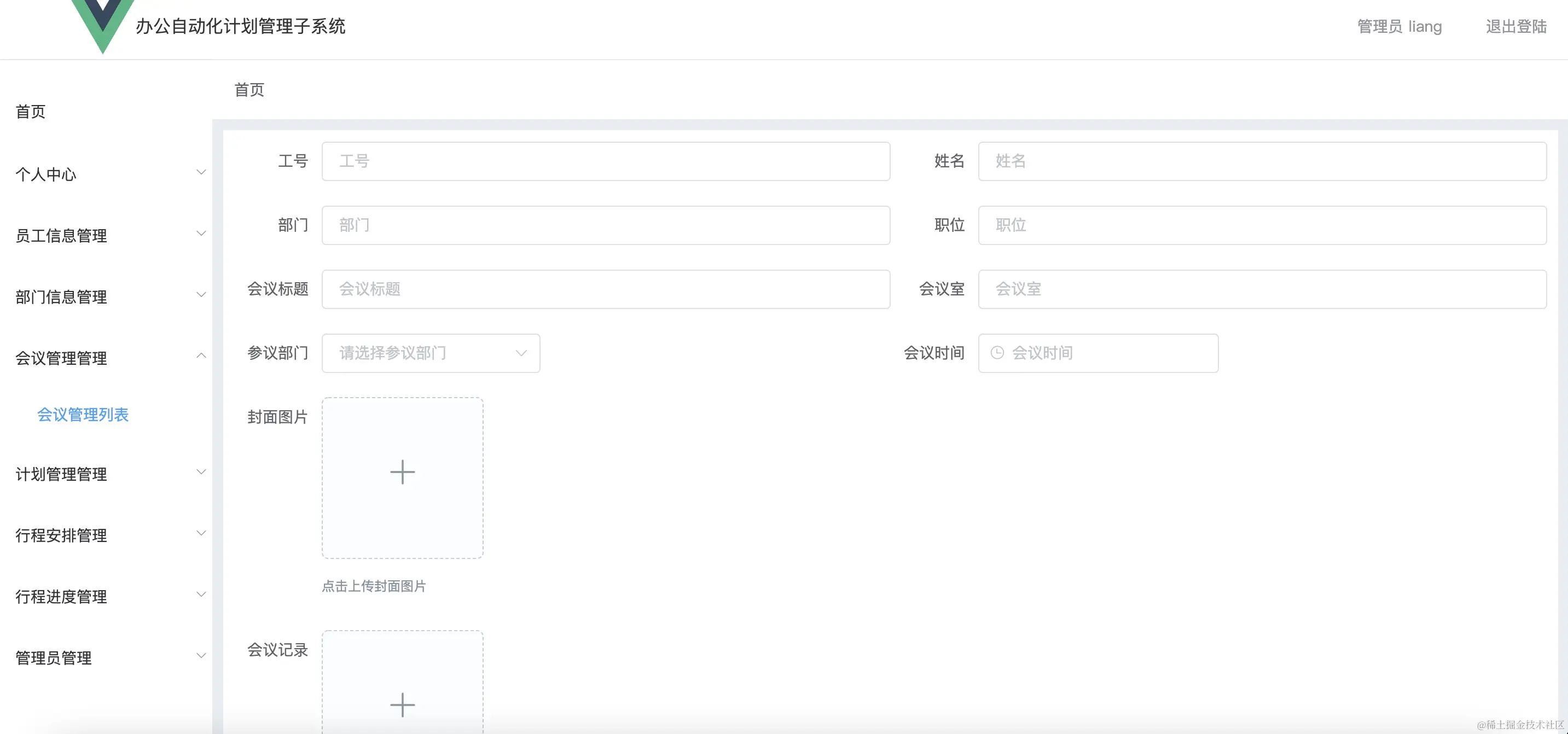This screenshot has height=734, width=1568.
Task: Click clock icon in 会议时间 field
Action: point(997,353)
